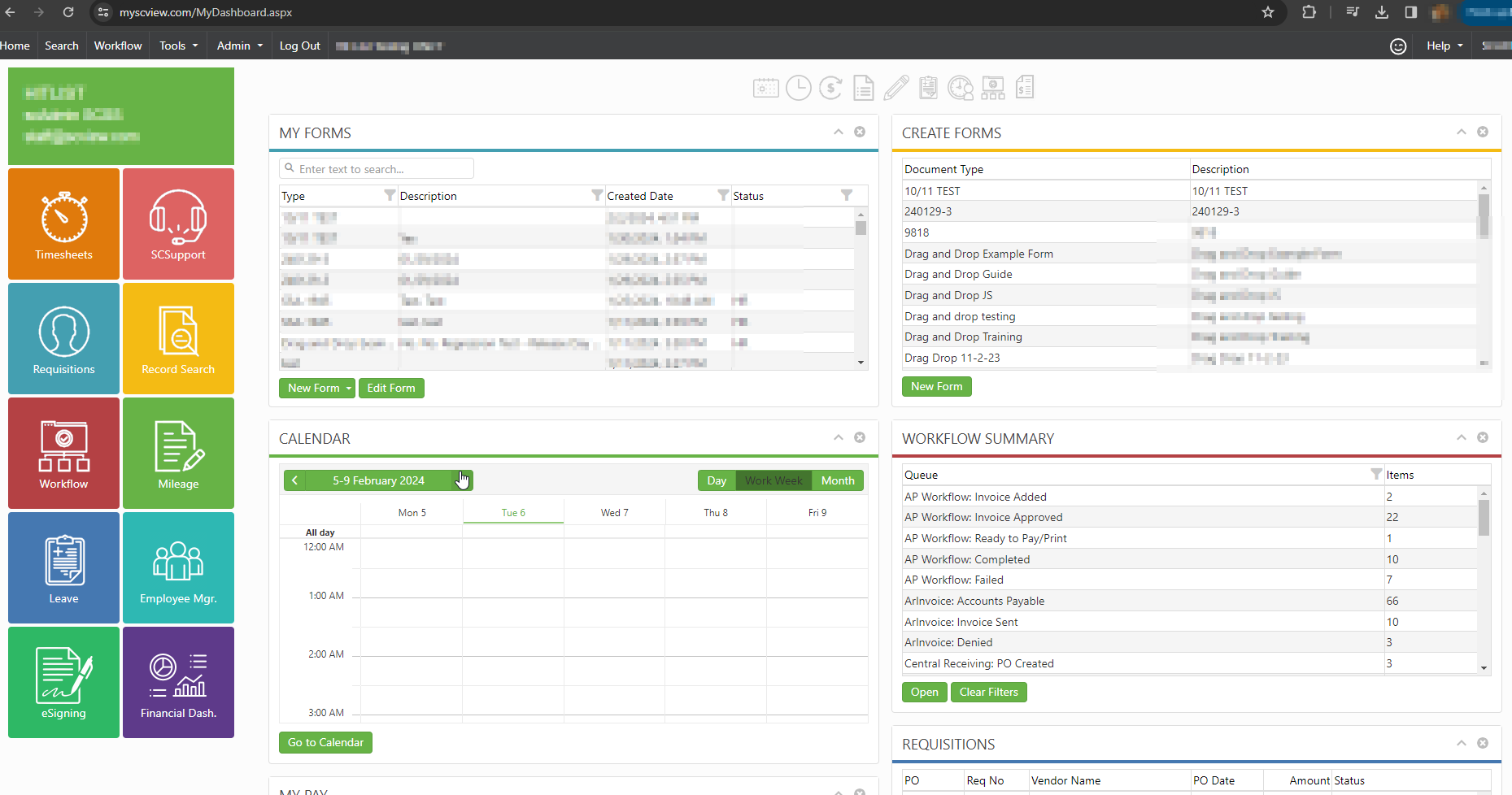This screenshot has width=1512, height=795.
Task: Click Log Out in the menu bar
Action: pos(300,46)
